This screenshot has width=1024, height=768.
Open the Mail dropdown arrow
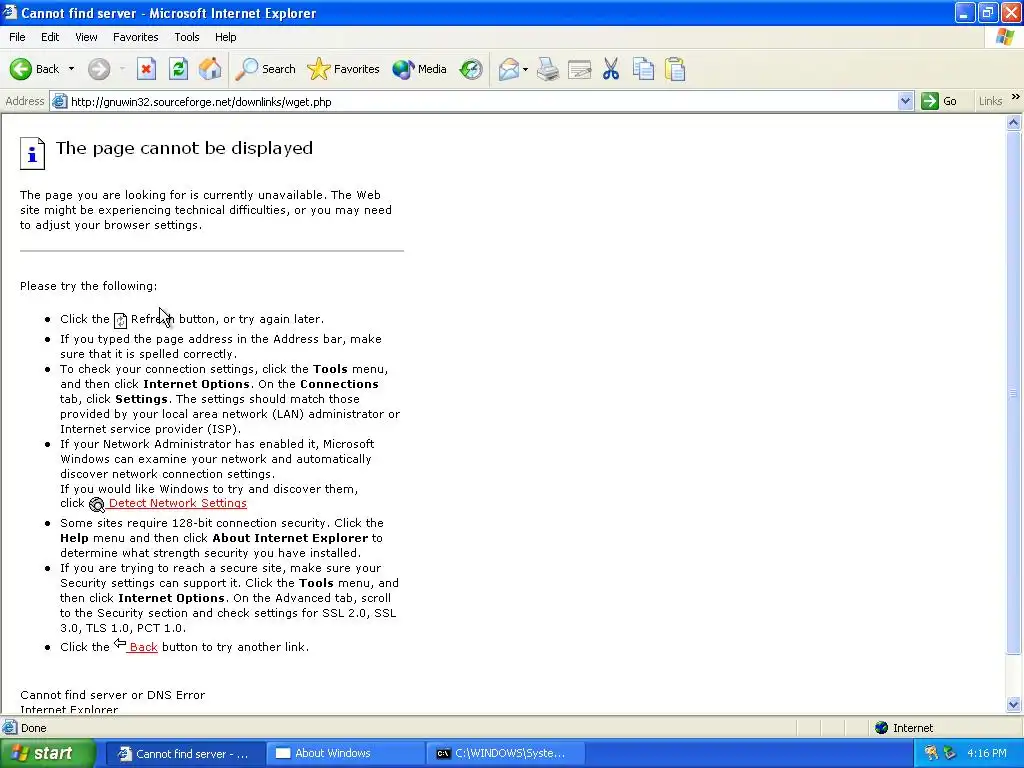525,69
